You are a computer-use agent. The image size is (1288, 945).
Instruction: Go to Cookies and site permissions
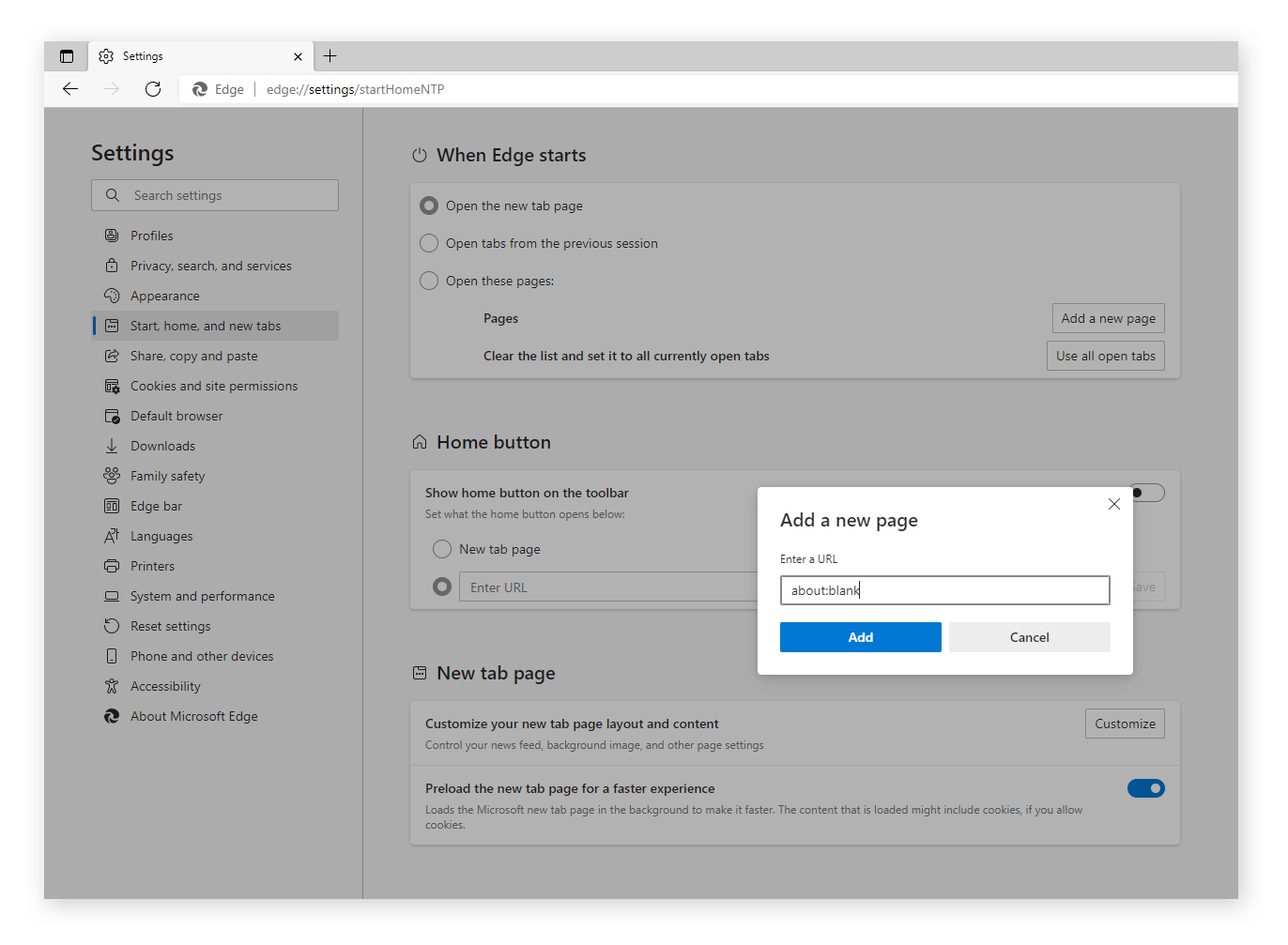click(x=213, y=386)
